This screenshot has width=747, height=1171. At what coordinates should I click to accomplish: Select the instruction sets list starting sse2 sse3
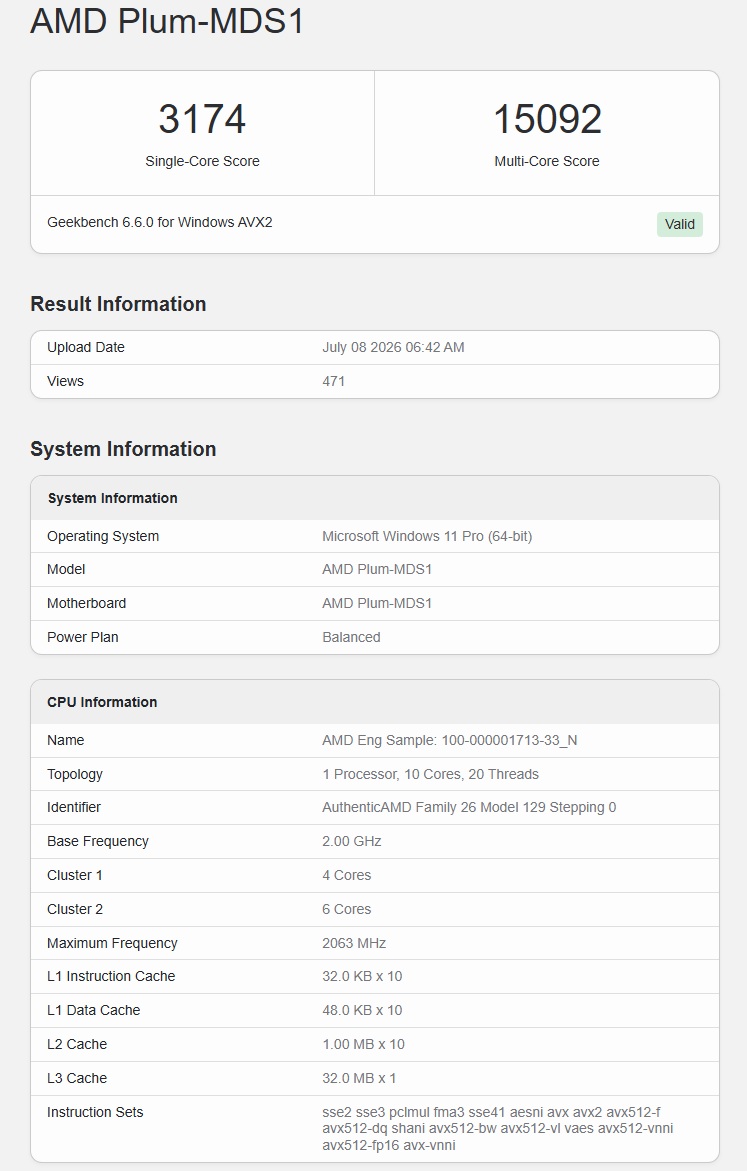498,1128
